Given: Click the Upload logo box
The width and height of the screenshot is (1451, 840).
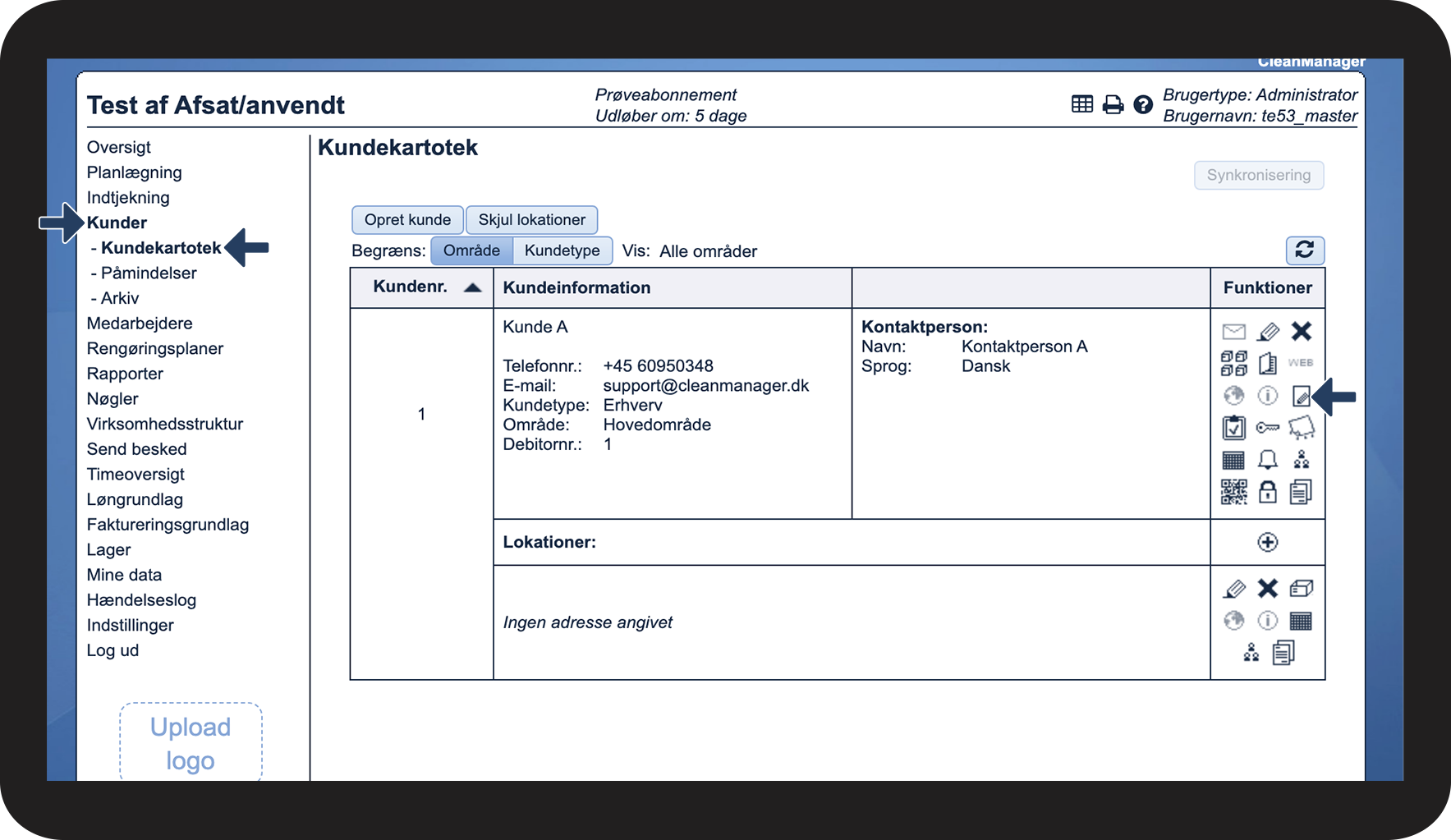Looking at the screenshot, I should pos(191,742).
